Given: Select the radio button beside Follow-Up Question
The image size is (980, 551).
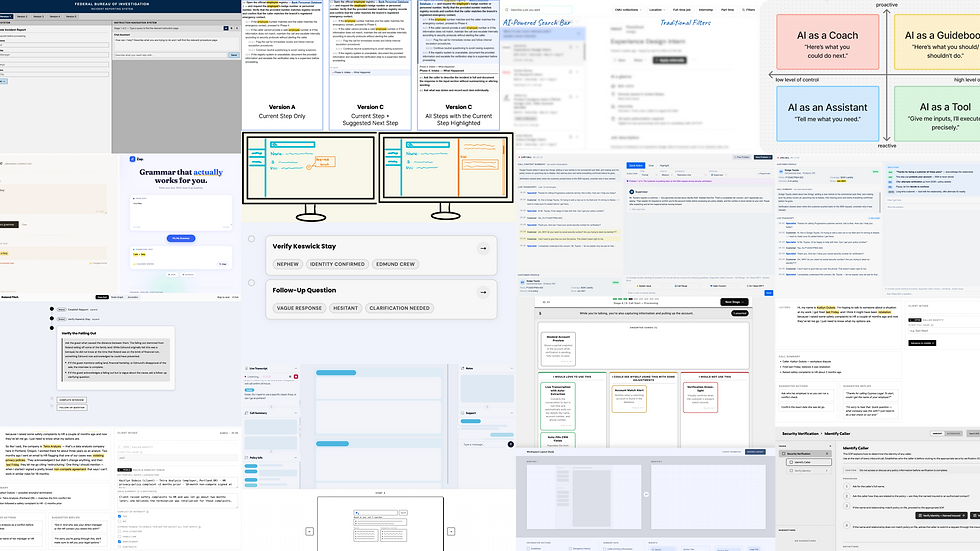Looking at the screenshot, I should click(x=251, y=282).
